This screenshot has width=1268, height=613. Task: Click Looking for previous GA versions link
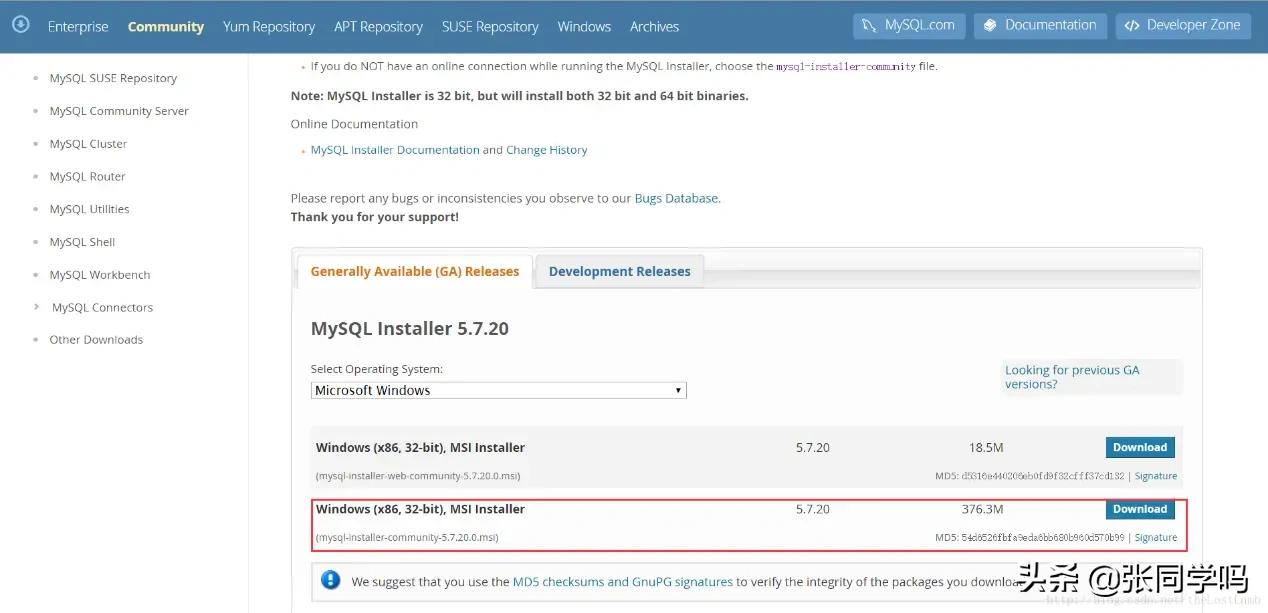point(1072,377)
